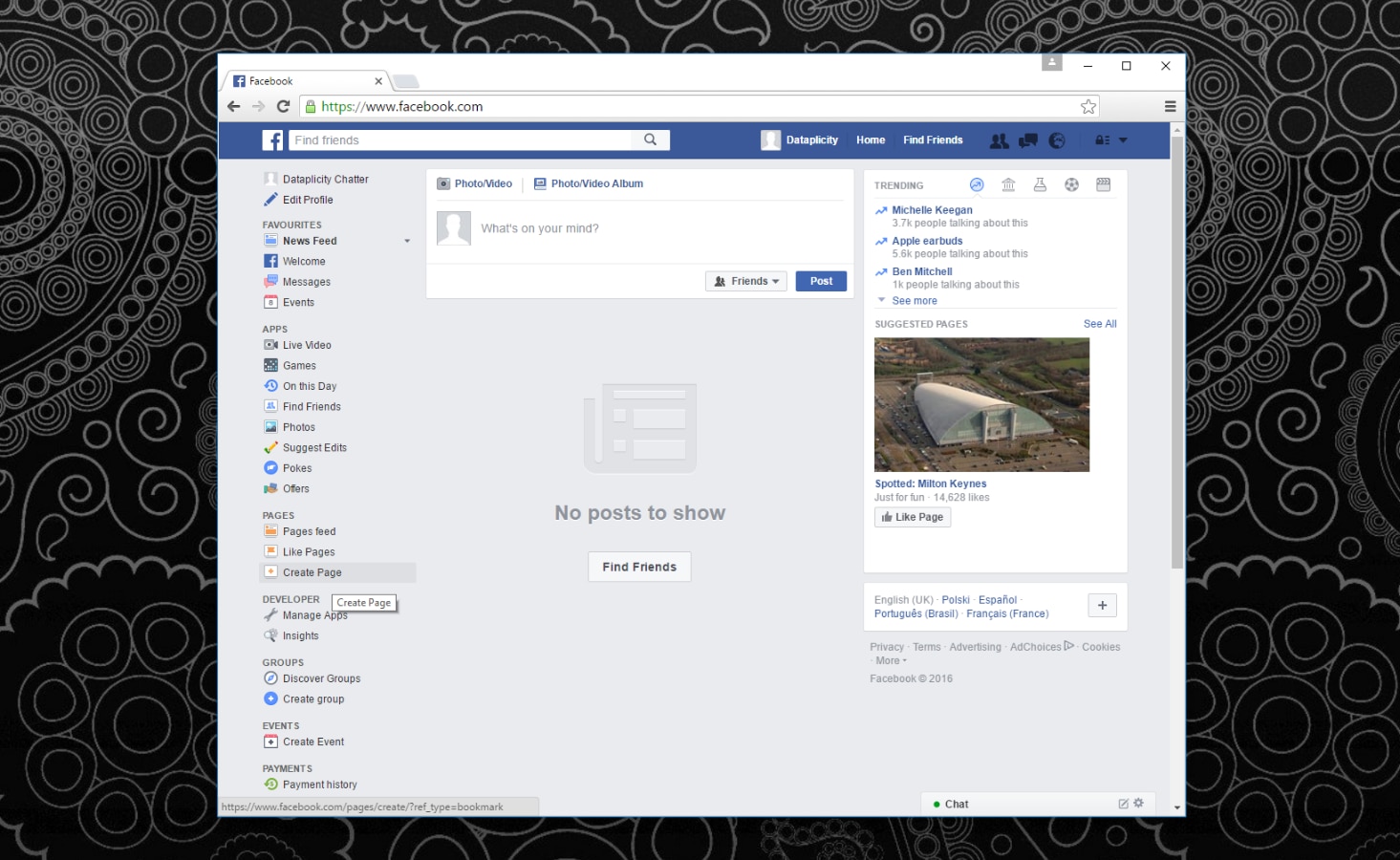The width and height of the screenshot is (1400, 860).
Task: Open Create Page sidebar item
Action: tap(338, 572)
